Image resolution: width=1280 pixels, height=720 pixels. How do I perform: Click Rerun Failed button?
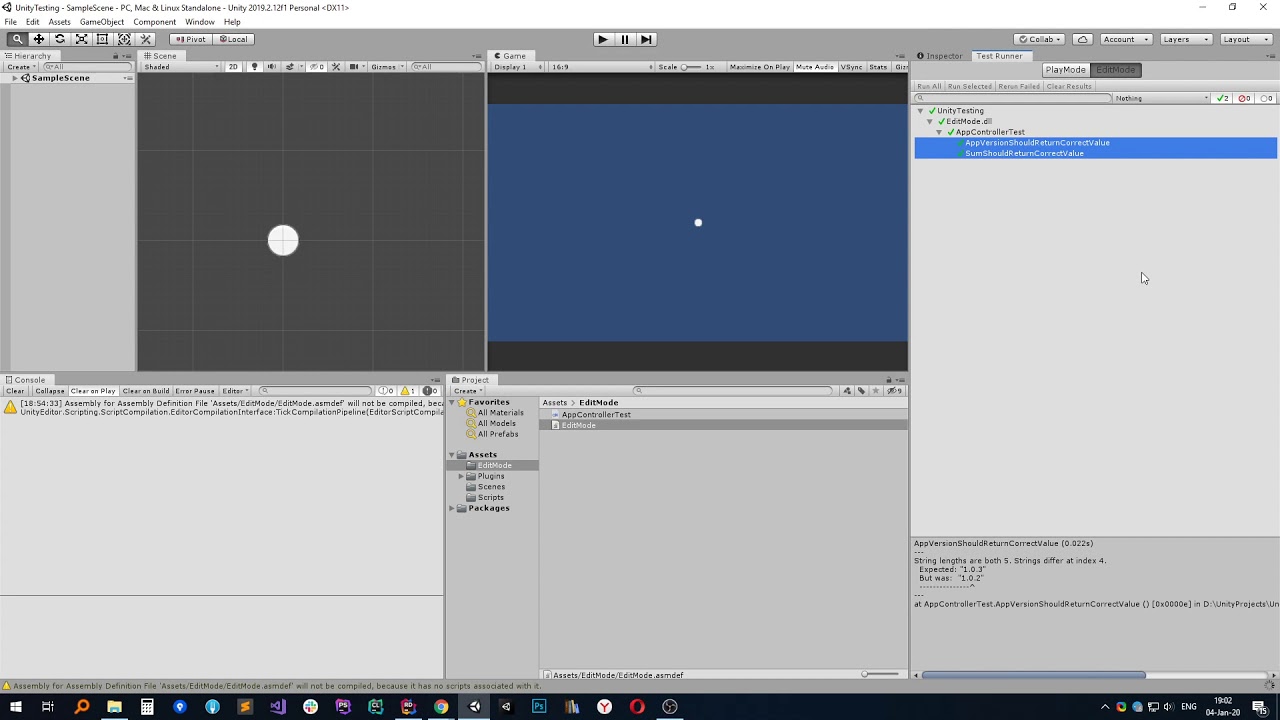pos(1019,86)
